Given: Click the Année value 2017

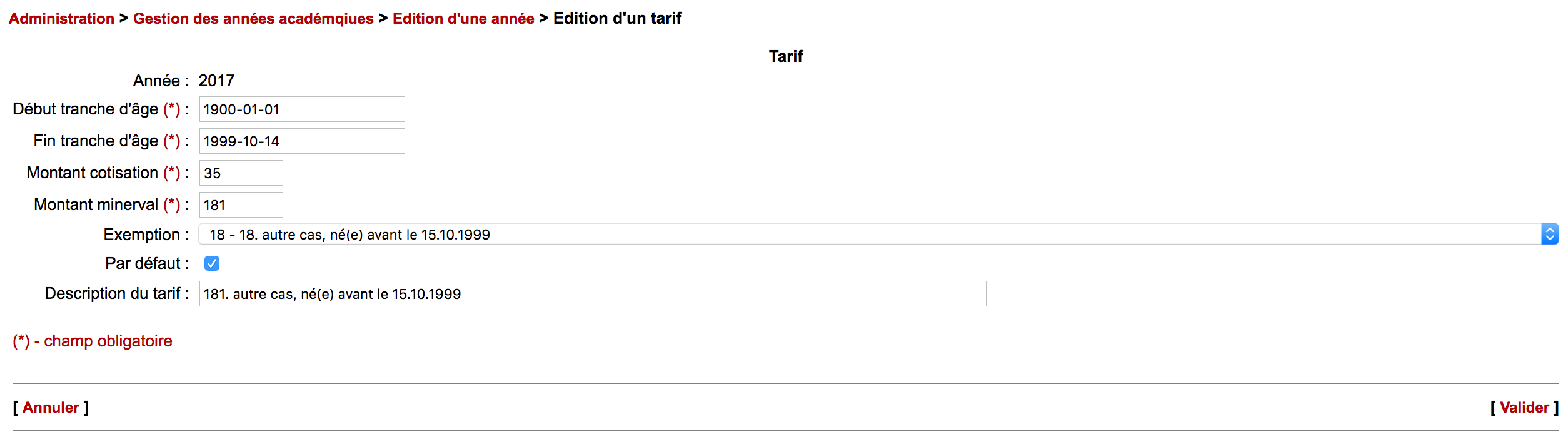Looking at the screenshot, I should (x=216, y=81).
